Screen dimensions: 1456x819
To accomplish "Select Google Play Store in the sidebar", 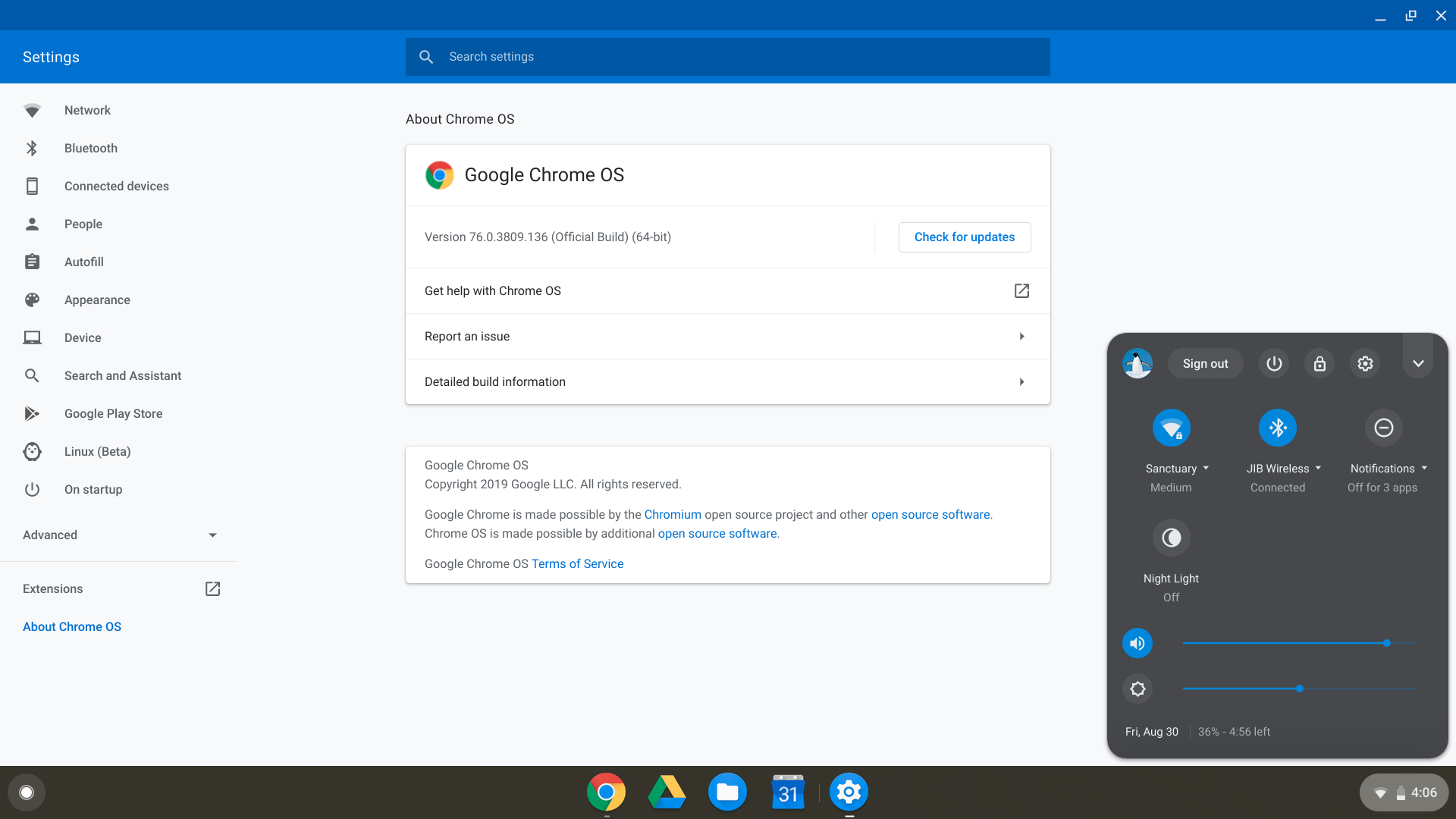I will click(x=113, y=414).
